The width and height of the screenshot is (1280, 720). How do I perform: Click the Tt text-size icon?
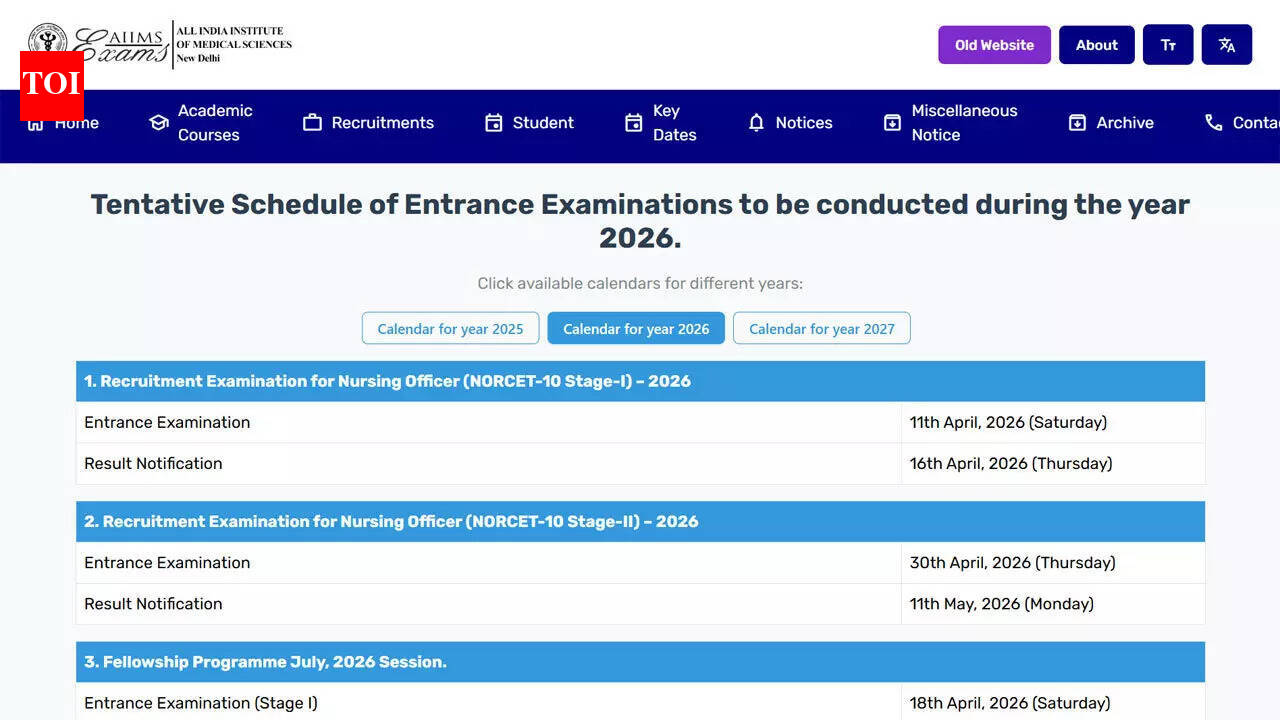pyautogui.click(x=1168, y=44)
